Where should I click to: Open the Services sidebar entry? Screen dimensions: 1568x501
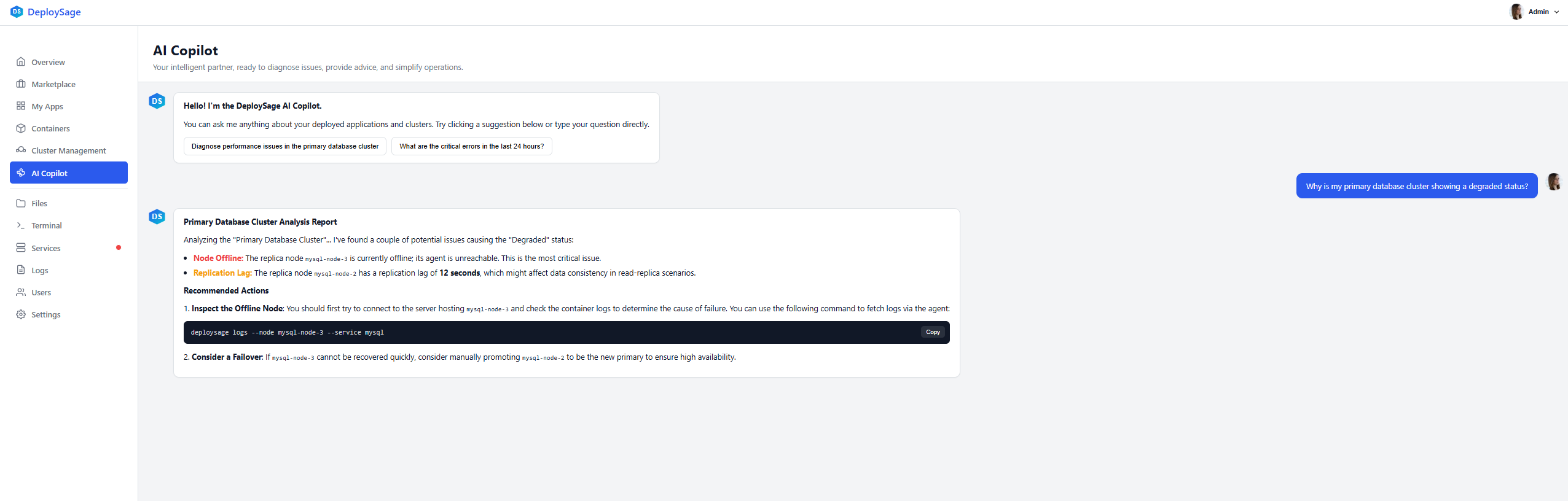pyautogui.click(x=46, y=247)
